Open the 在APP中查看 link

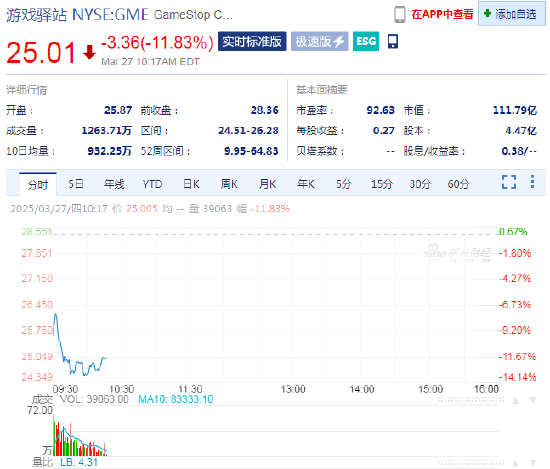point(442,14)
